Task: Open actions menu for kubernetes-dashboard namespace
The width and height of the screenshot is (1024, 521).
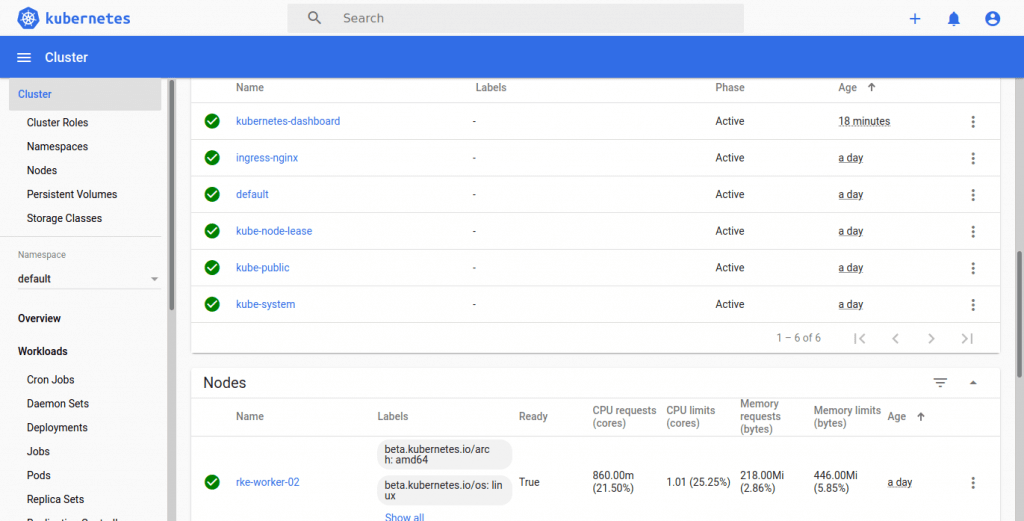Action: click(x=972, y=122)
